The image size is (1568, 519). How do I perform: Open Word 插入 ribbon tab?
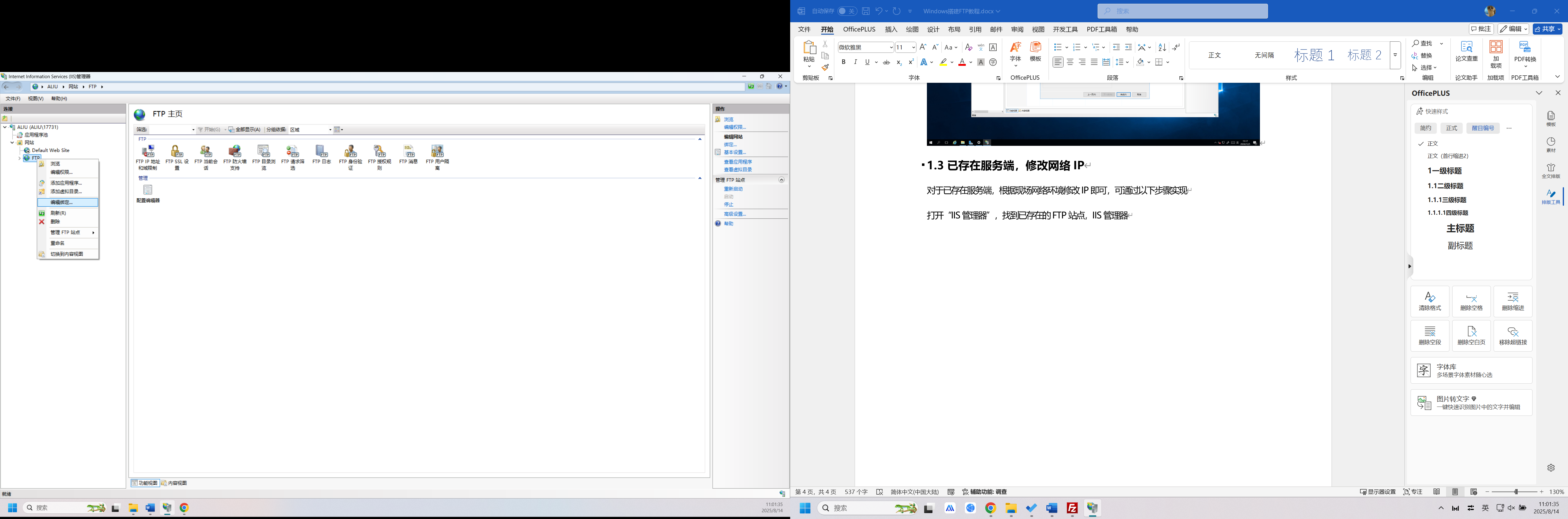pos(891,29)
